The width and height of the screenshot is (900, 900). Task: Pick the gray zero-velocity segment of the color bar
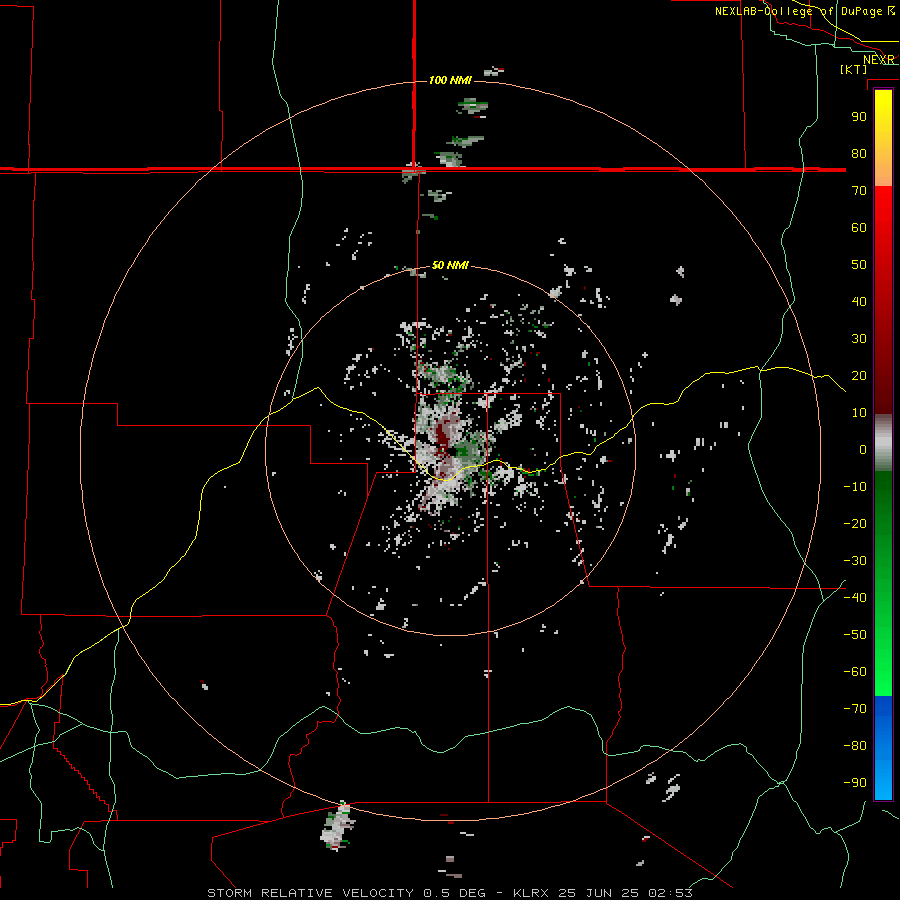point(883,443)
